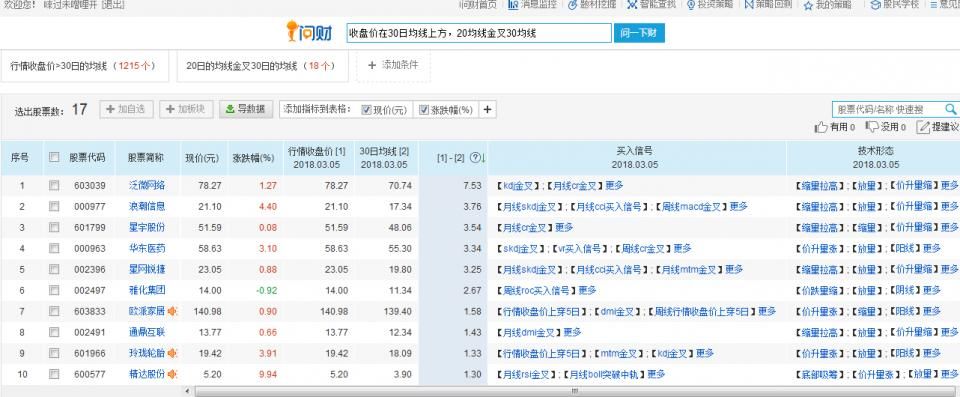Screen dimensions: 960x397
Task: Click the speaker icon next to 欧派家居
Action: (x=173, y=311)
